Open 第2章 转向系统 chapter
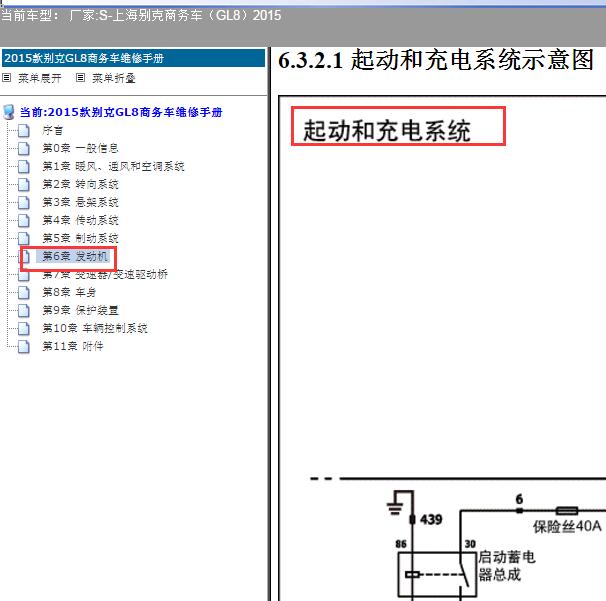The image size is (606, 601). (80, 184)
